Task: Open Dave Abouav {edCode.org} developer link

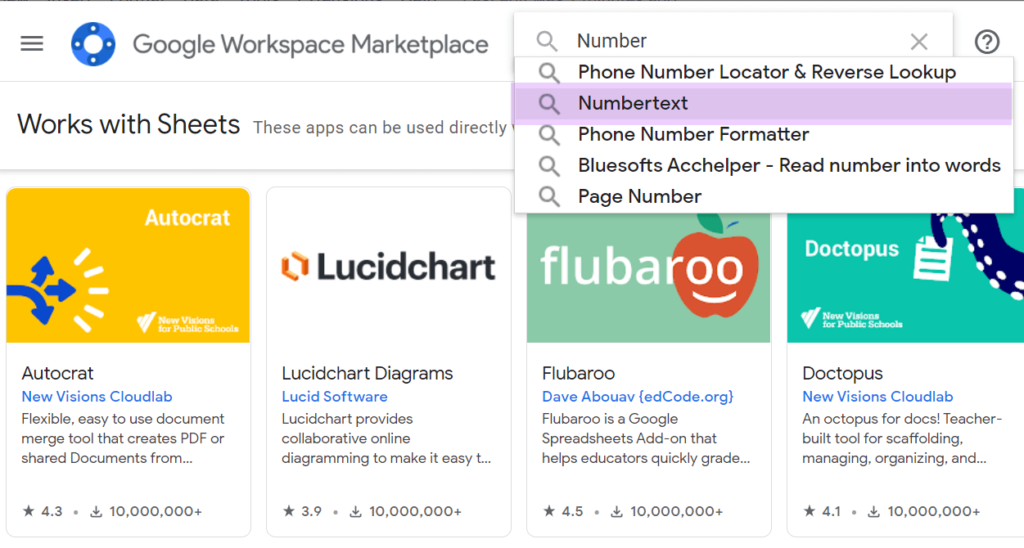Action: click(637, 396)
